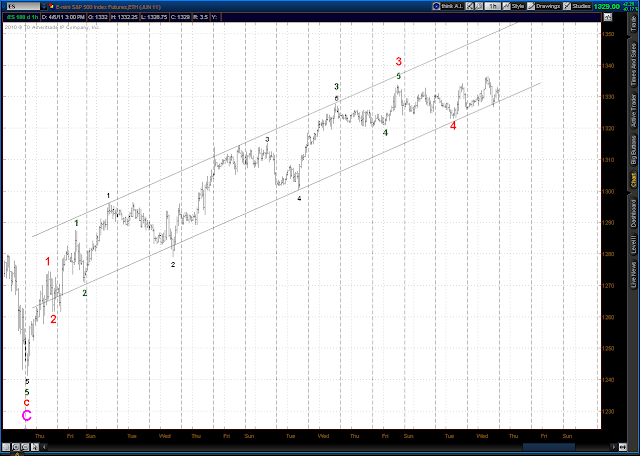Open the Drawings menu
This screenshot has width=640, height=456.
tap(544, 6)
